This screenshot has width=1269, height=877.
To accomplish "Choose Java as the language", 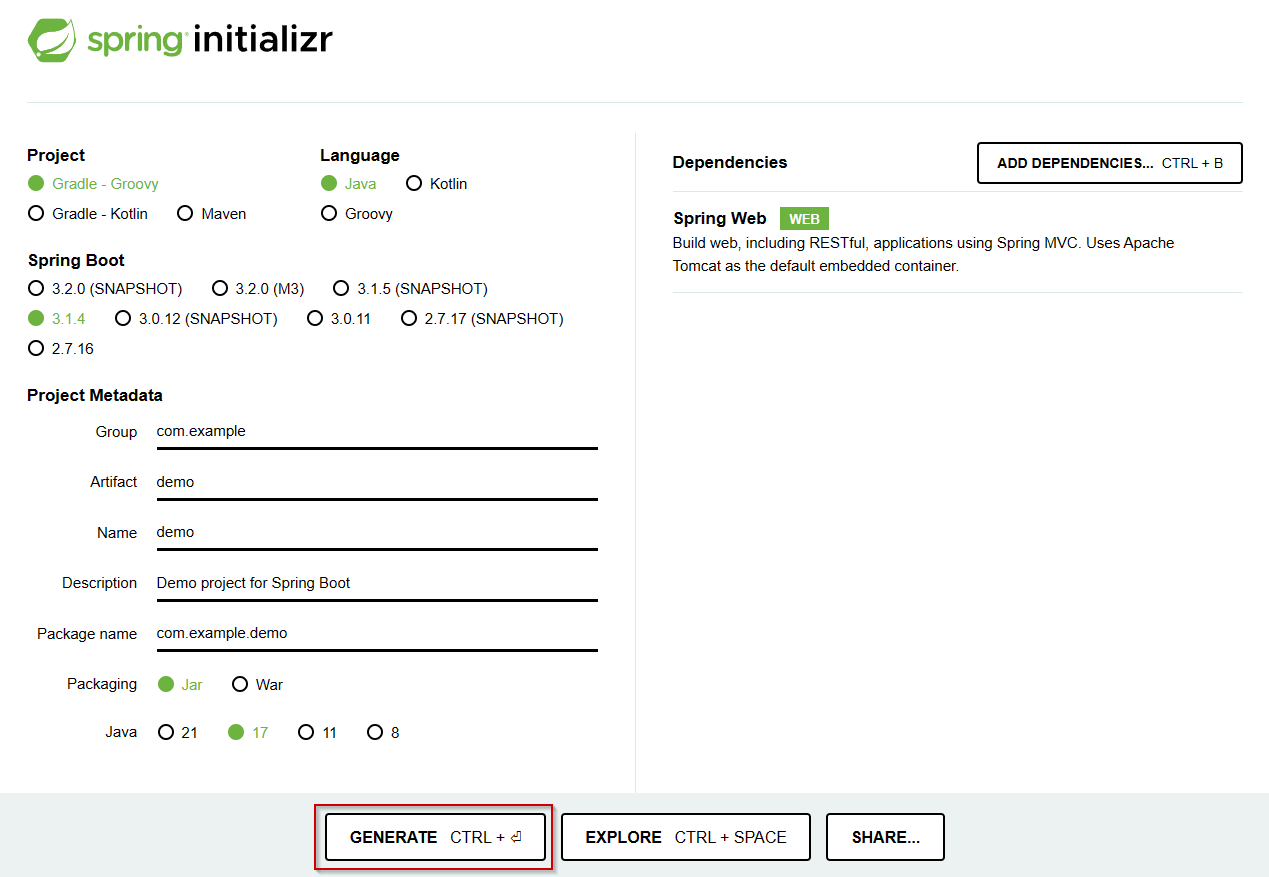I will 349,184.
